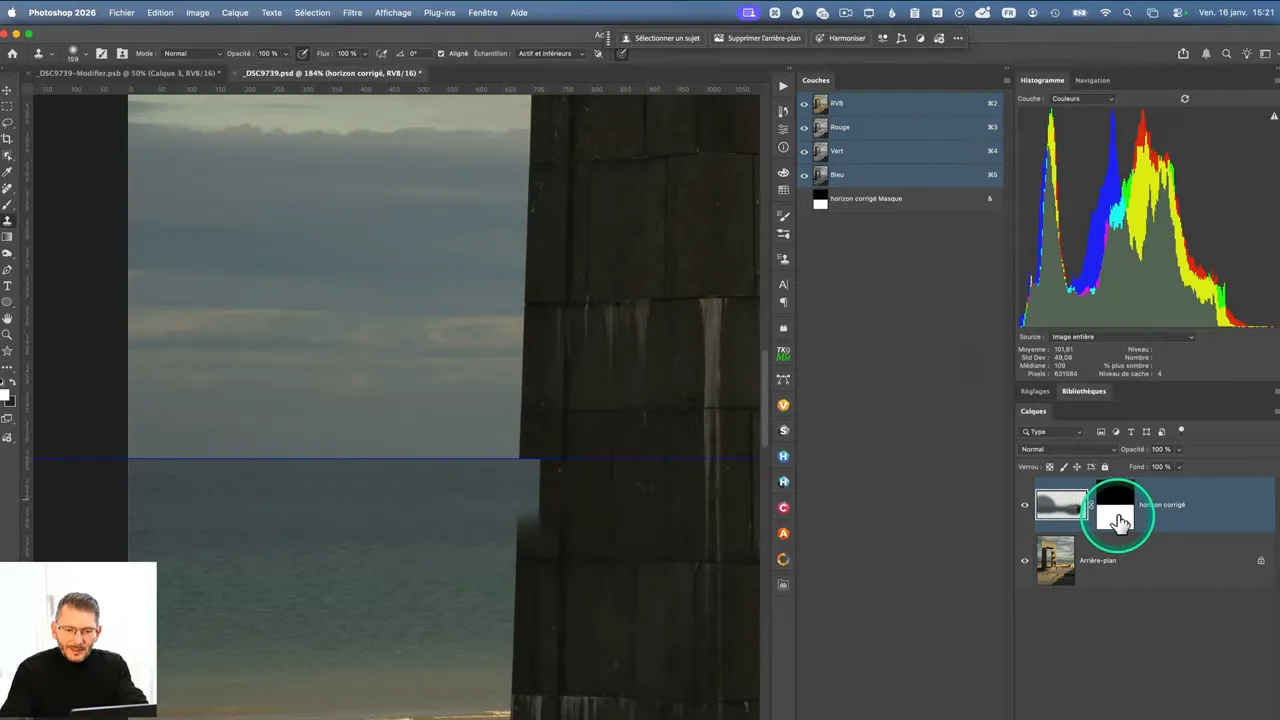1280x720 pixels.
Task: Click the Home icon in options bar
Action: [12, 53]
